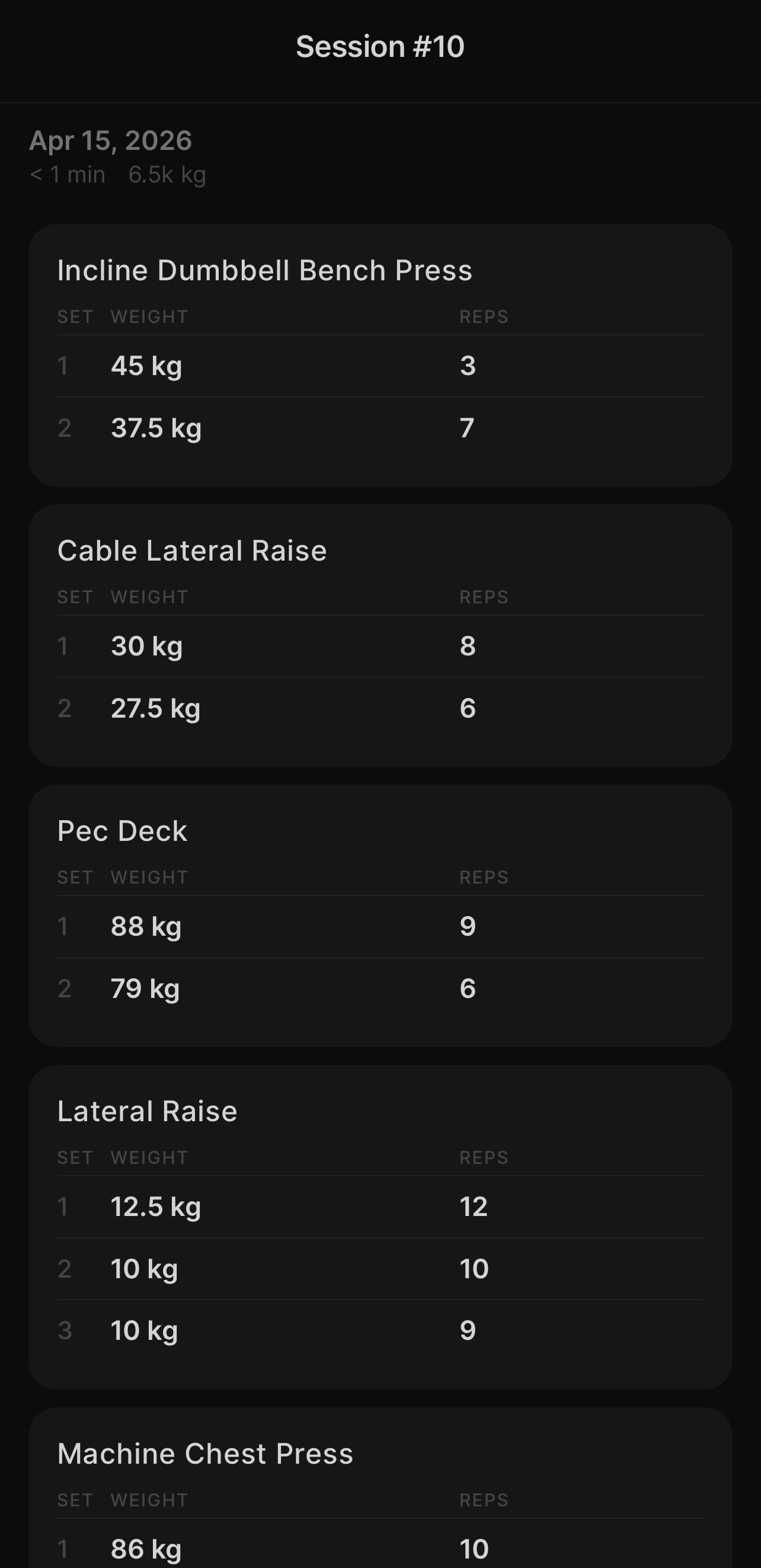
Task: Tap Pec Deck REPS column header
Action: point(484,877)
